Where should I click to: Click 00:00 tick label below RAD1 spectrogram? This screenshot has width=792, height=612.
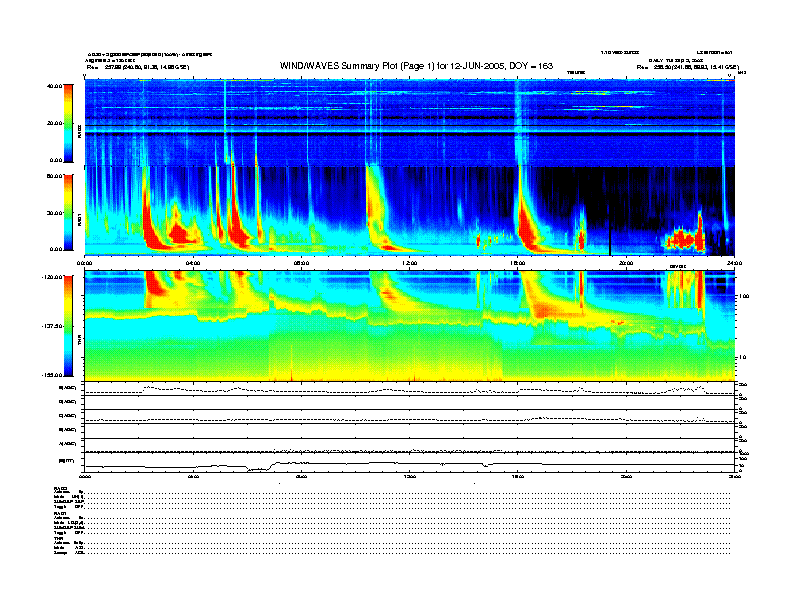(84, 263)
